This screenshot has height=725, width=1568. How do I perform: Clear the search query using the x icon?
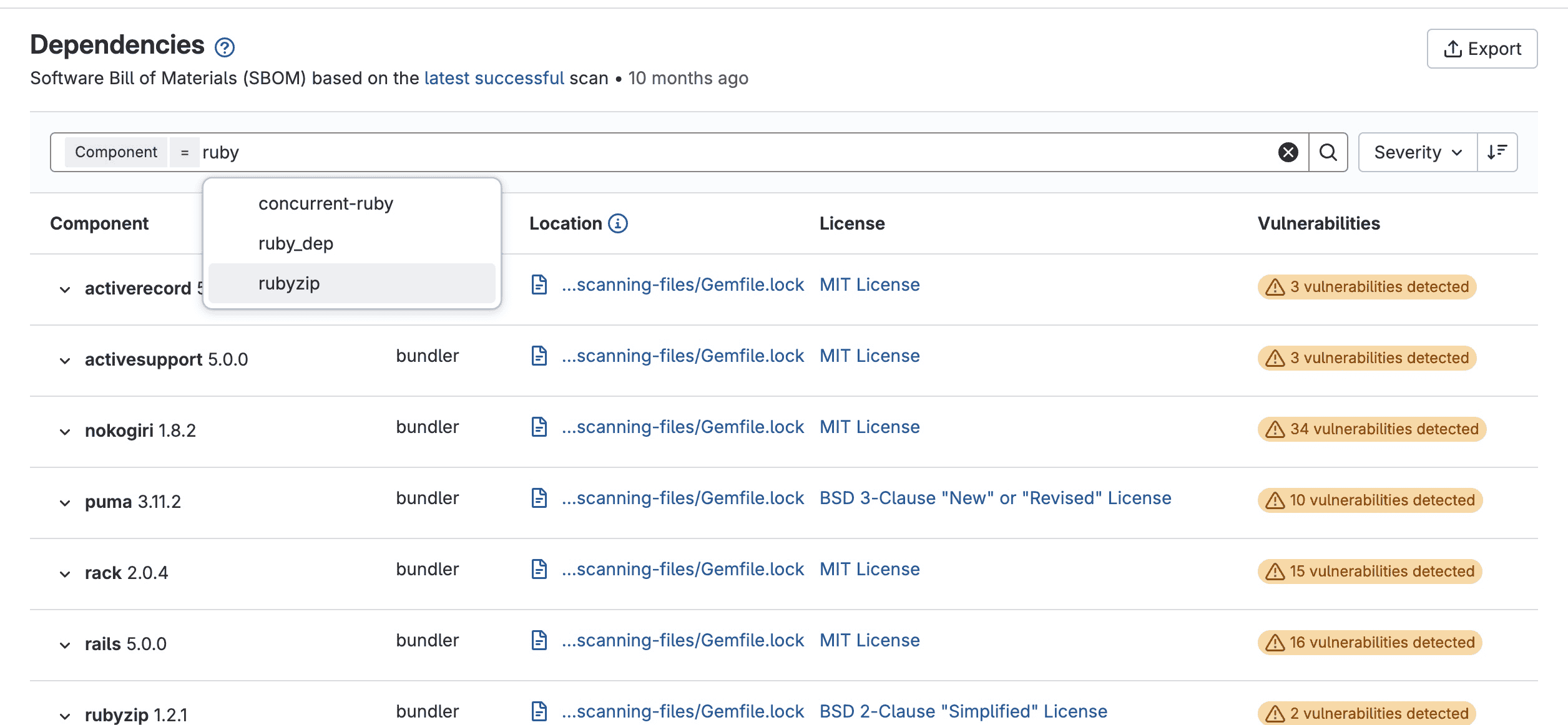1287,152
